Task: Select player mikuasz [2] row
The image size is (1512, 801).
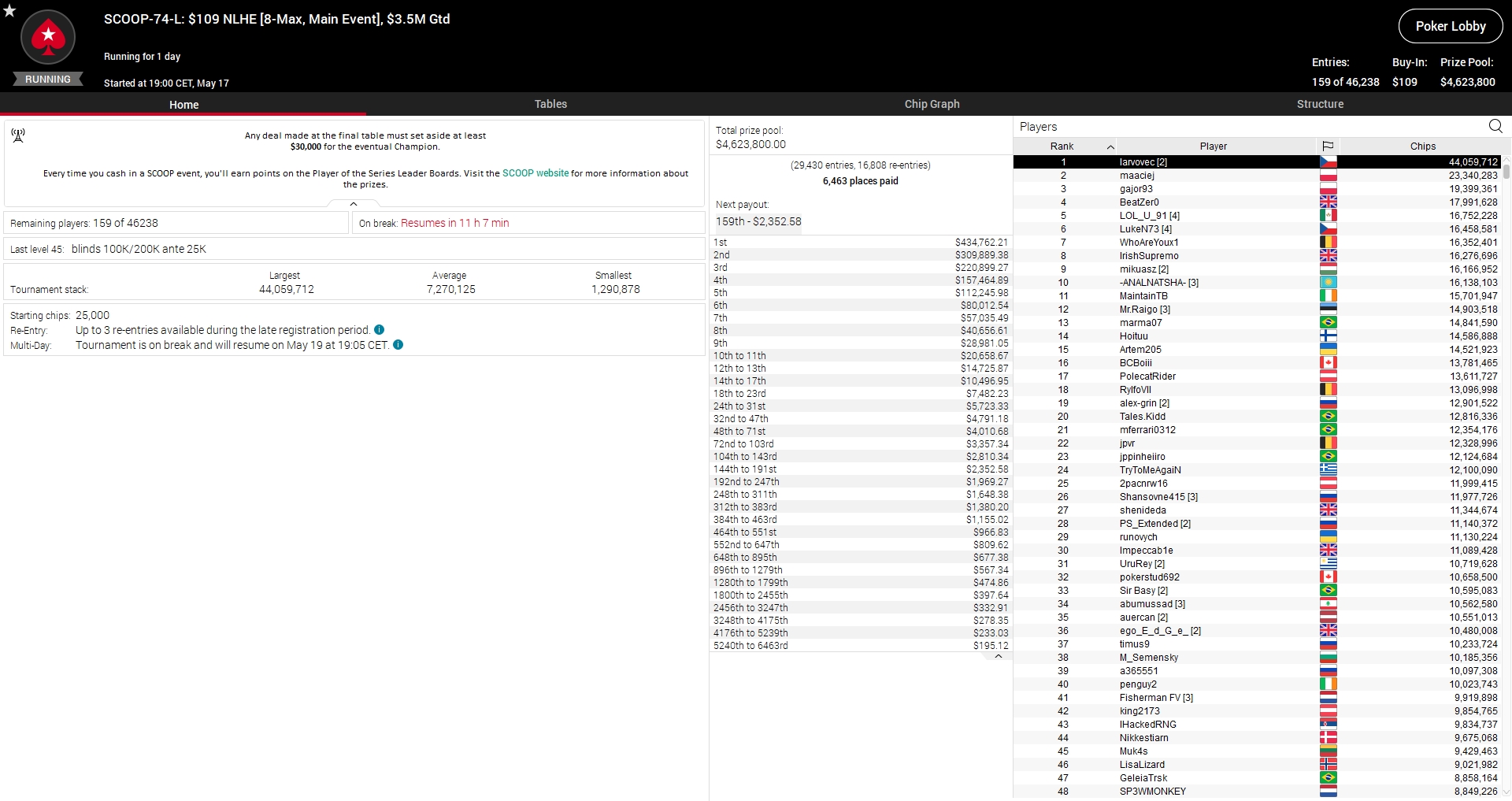Action: pyautogui.click(x=1258, y=269)
